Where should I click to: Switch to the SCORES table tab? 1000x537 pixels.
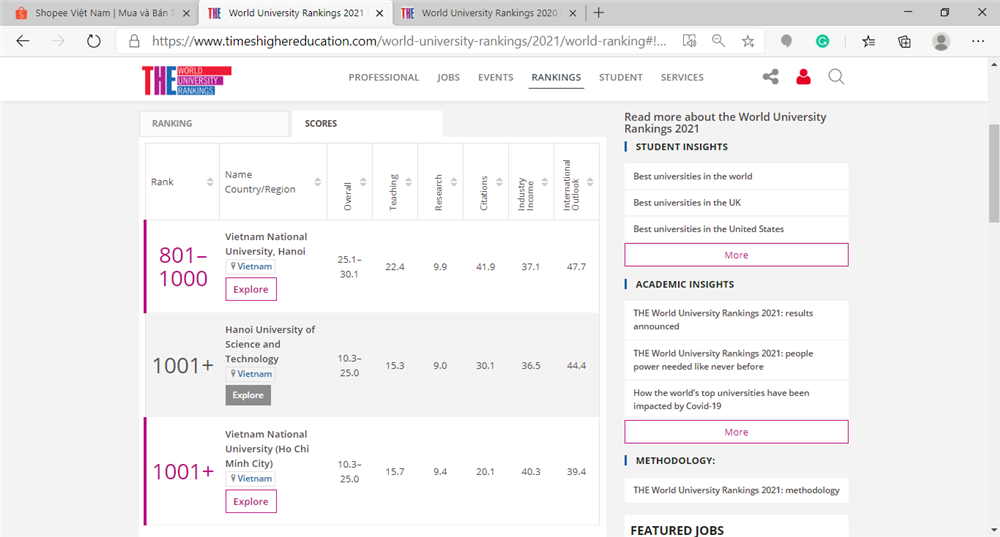(366, 124)
